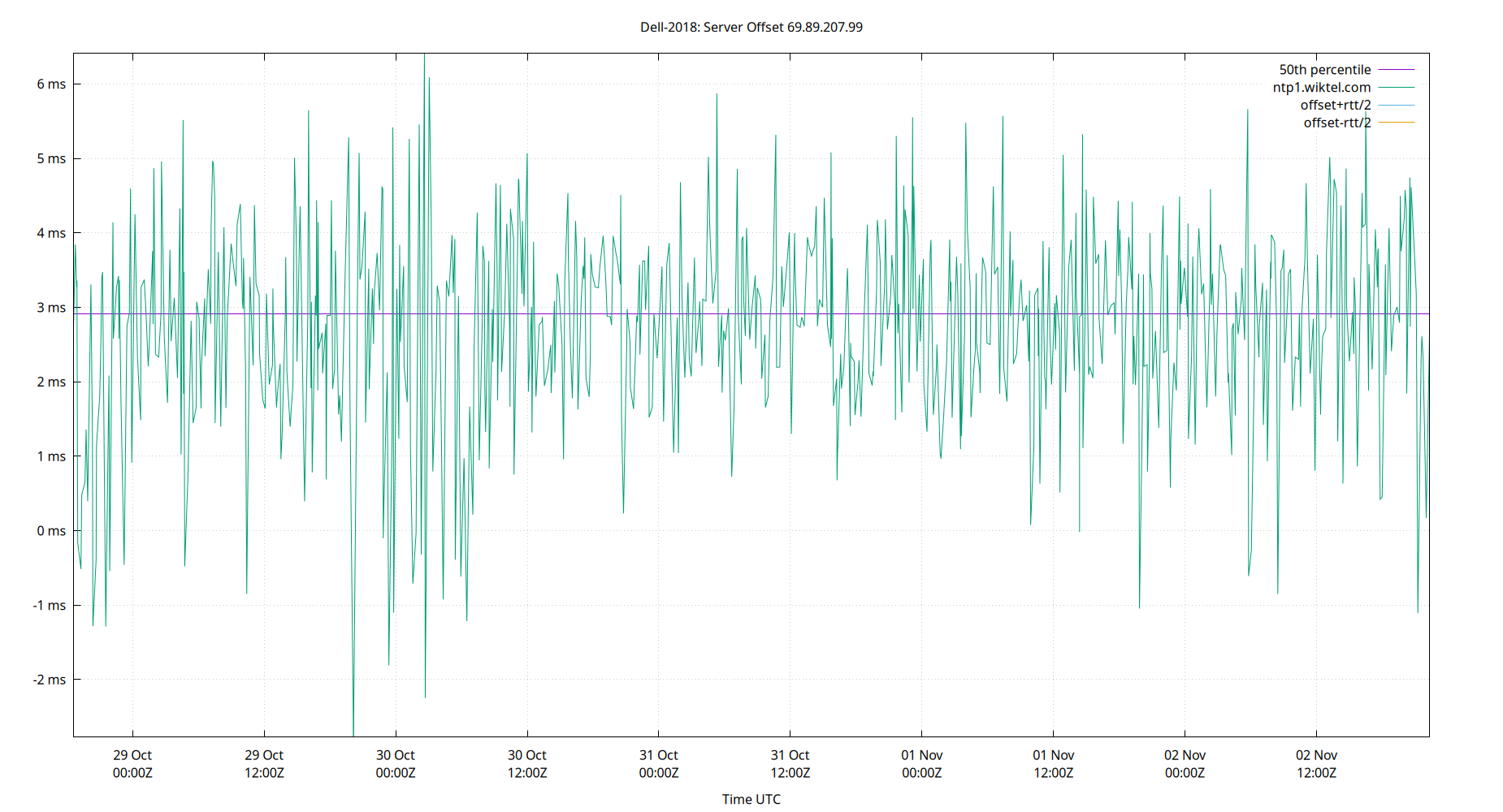This screenshot has height=812, width=1503.
Task: Click the "02 Nov 12:00Z" tick label
Action: click(x=1316, y=763)
